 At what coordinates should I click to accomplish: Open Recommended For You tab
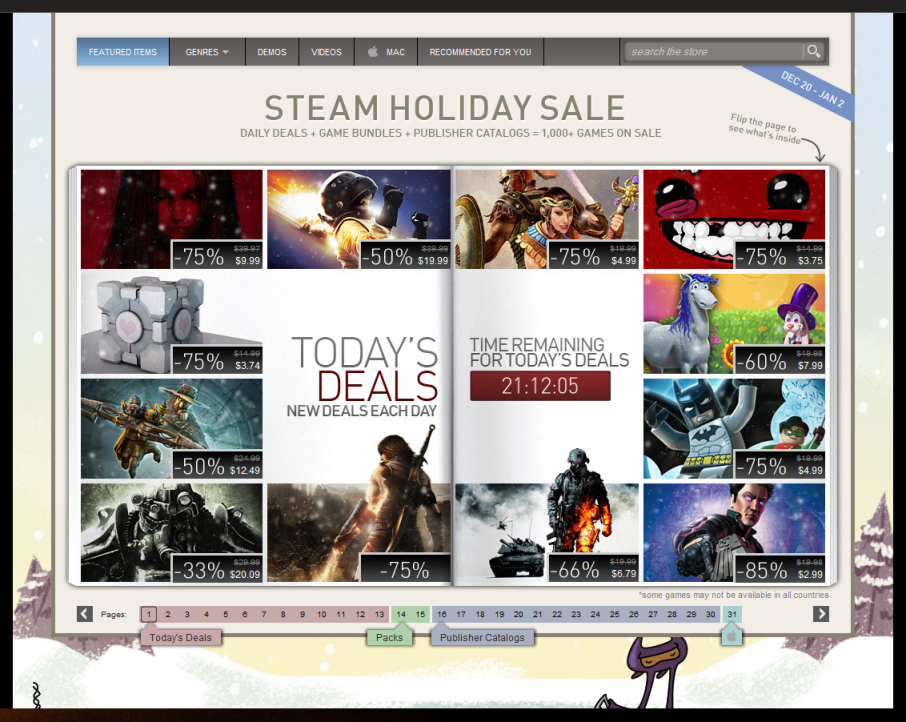pos(480,52)
